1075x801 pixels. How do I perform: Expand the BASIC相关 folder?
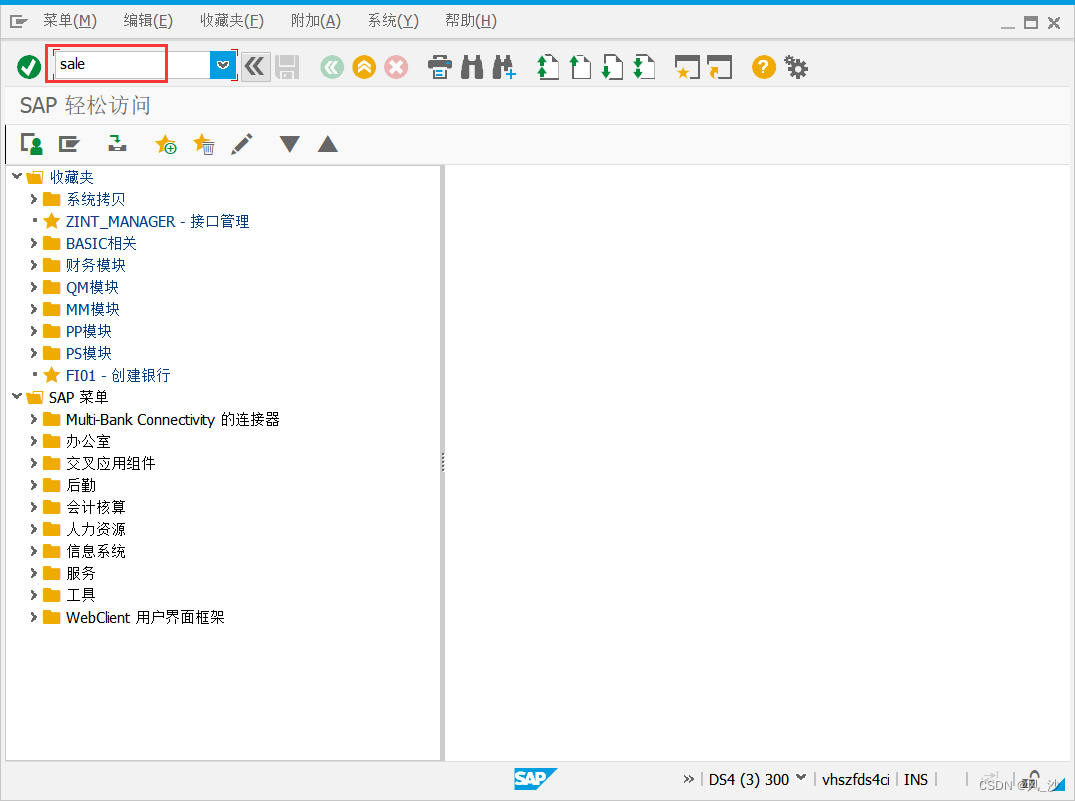click(x=34, y=243)
